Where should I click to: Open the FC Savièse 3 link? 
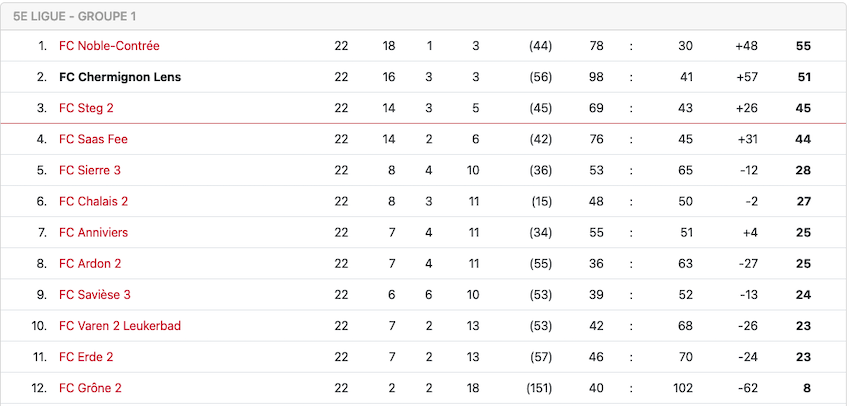pyautogui.click(x=95, y=295)
